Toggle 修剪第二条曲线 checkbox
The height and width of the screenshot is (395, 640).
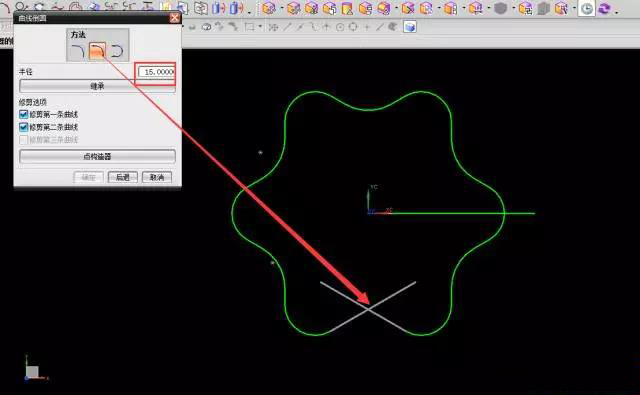click(24, 127)
